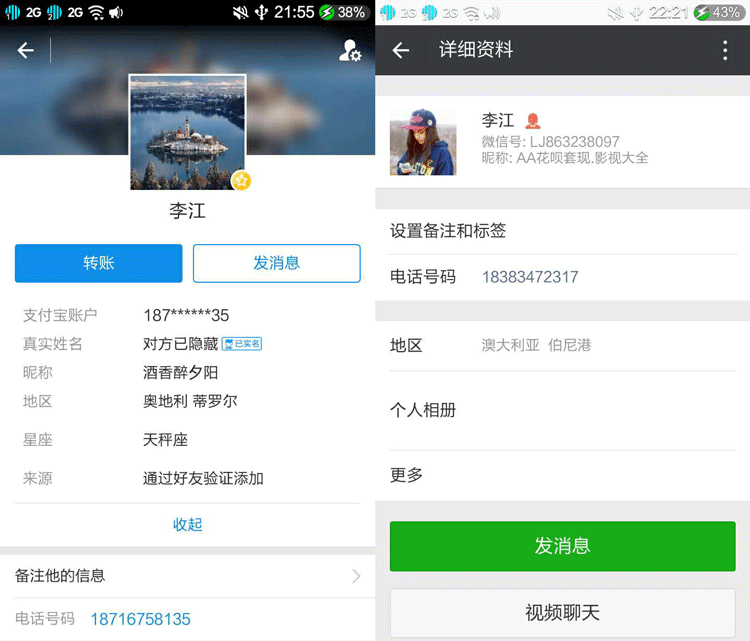Tap the green 发消息 button in WeChat

562,546
